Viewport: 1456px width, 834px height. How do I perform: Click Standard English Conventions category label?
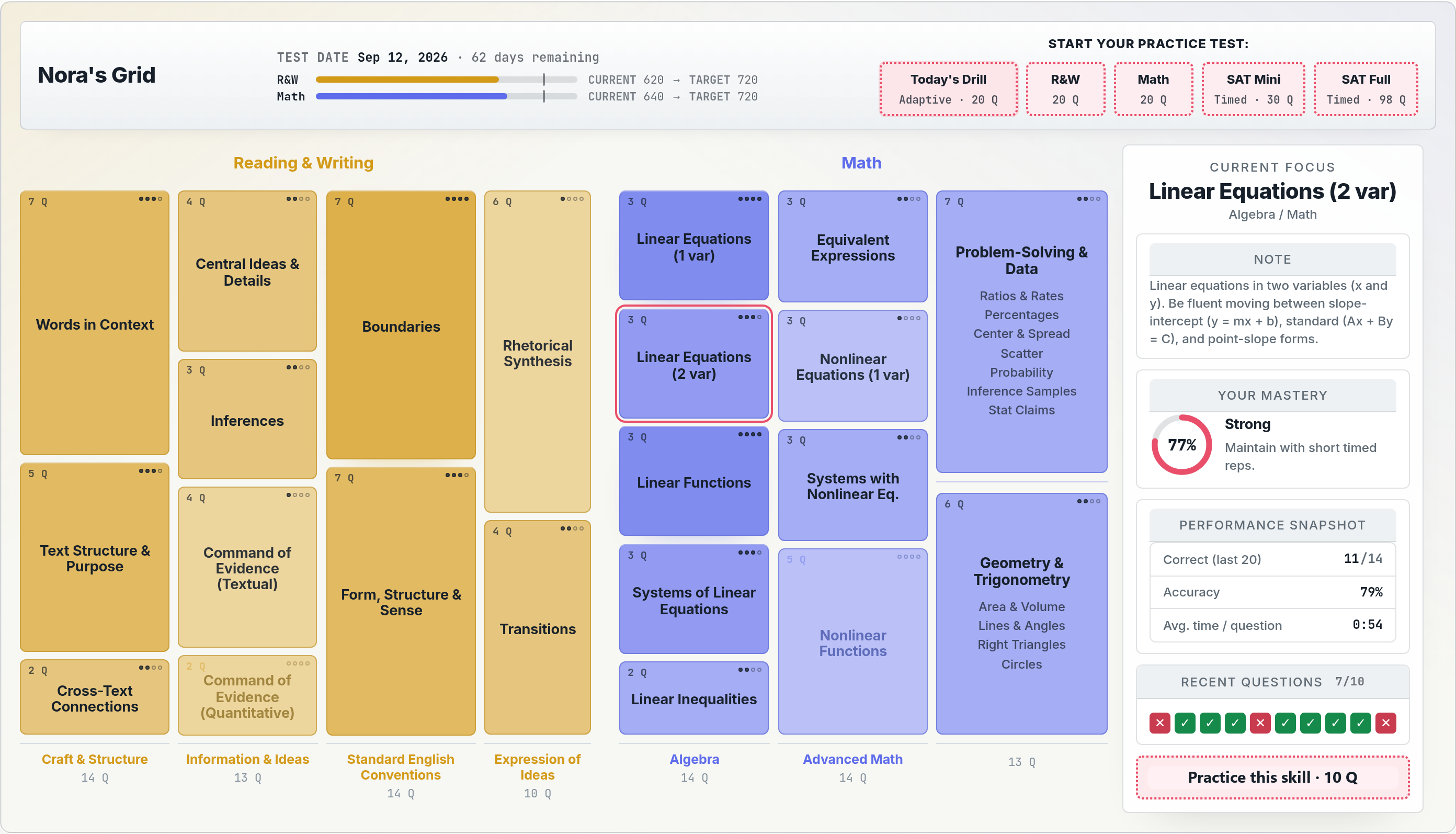pyautogui.click(x=401, y=767)
